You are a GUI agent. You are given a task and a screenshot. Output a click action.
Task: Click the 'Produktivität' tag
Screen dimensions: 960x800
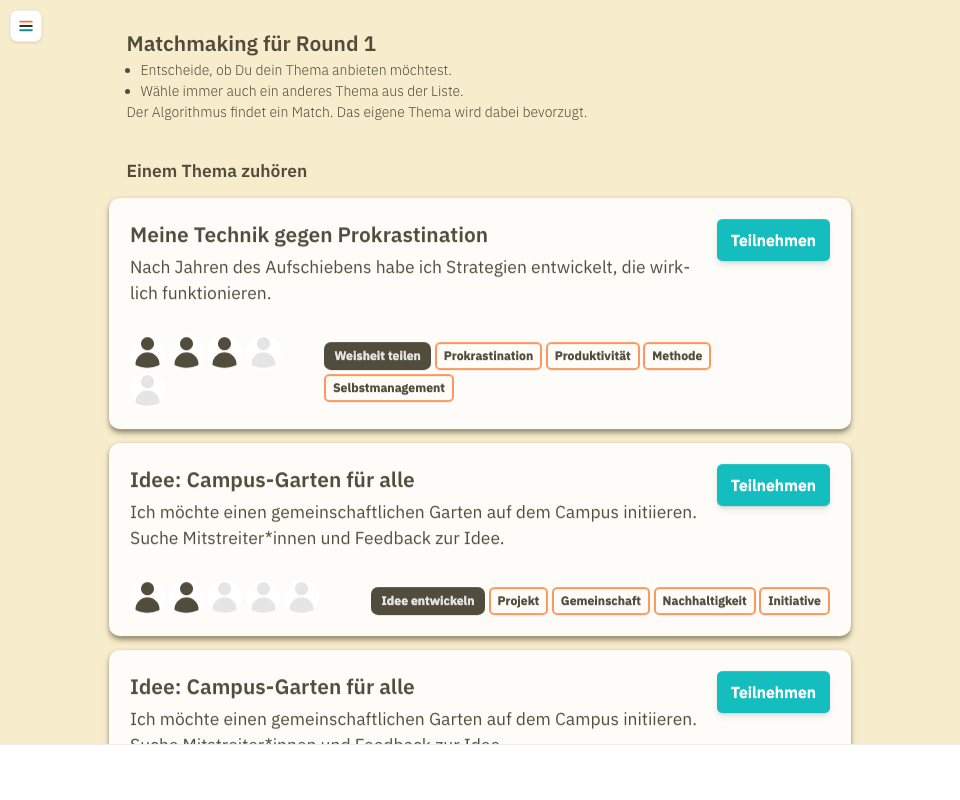click(x=592, y=356)
